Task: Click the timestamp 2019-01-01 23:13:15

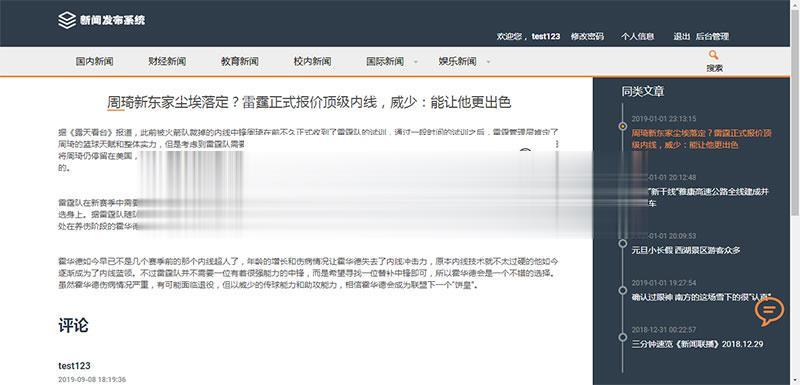Action: [664, 119]
